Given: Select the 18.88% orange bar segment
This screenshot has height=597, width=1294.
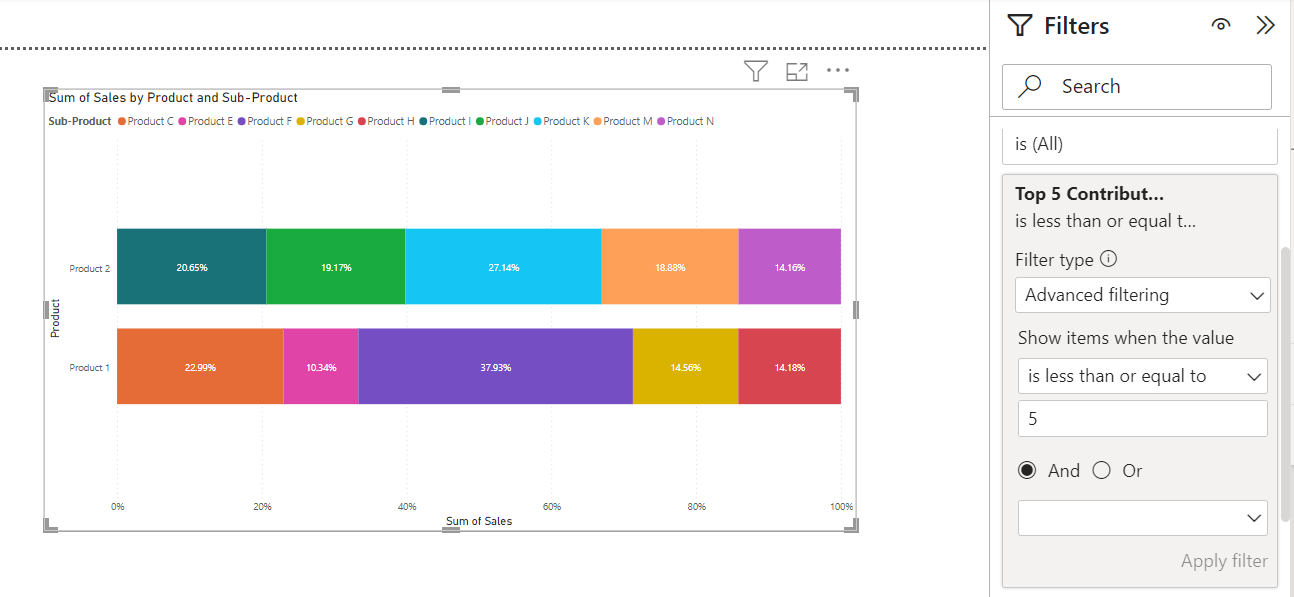Looking at the screenshot, I should click(670, 266).
